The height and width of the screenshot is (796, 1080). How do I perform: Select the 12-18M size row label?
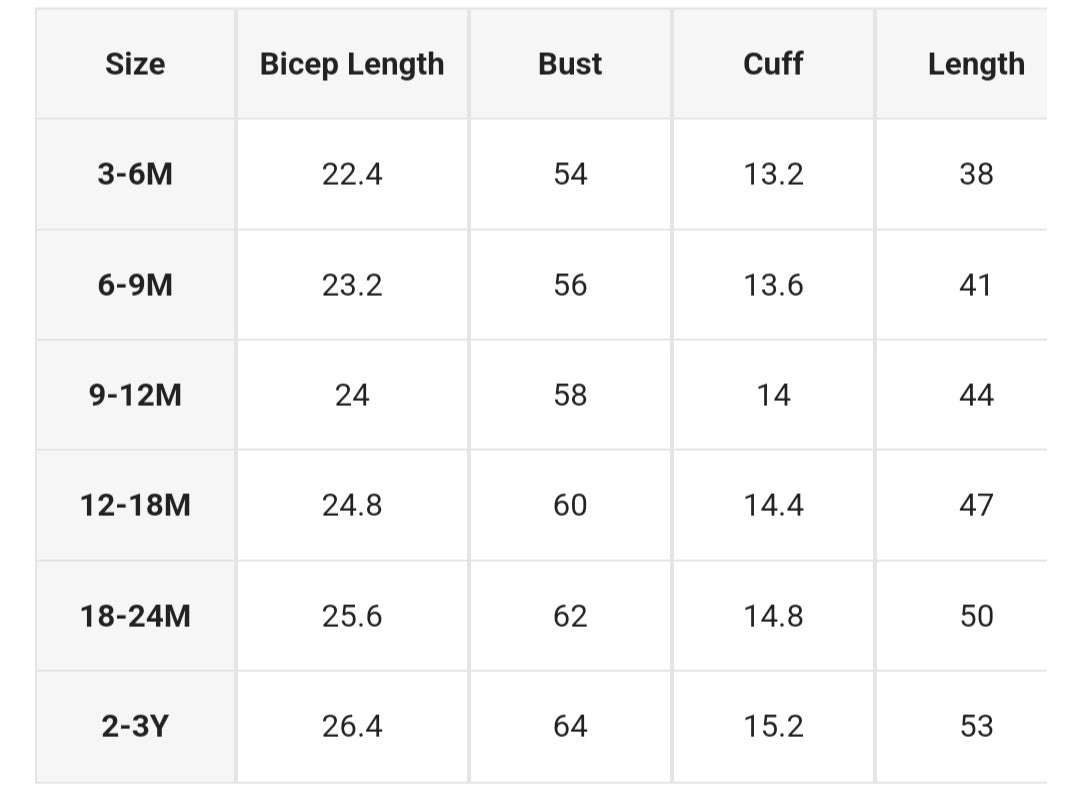tap(135, 505)
